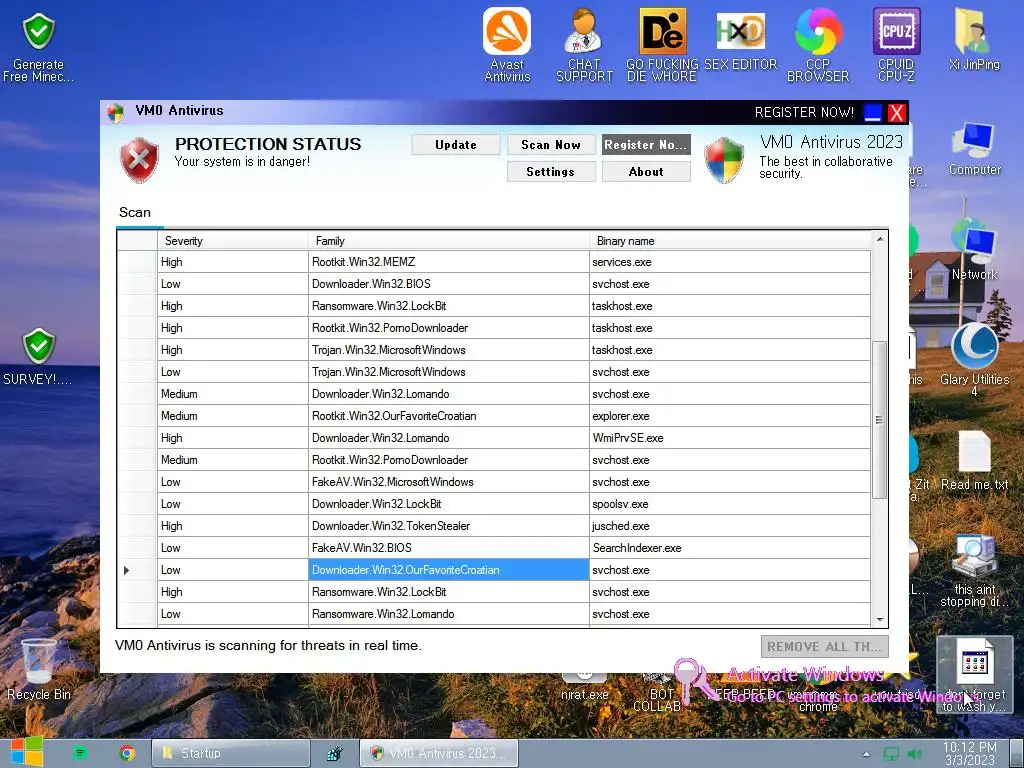This screenshot has height=768, width=1024.
Task: Open the pinned task manager taskbar icon
Action: 334,754
